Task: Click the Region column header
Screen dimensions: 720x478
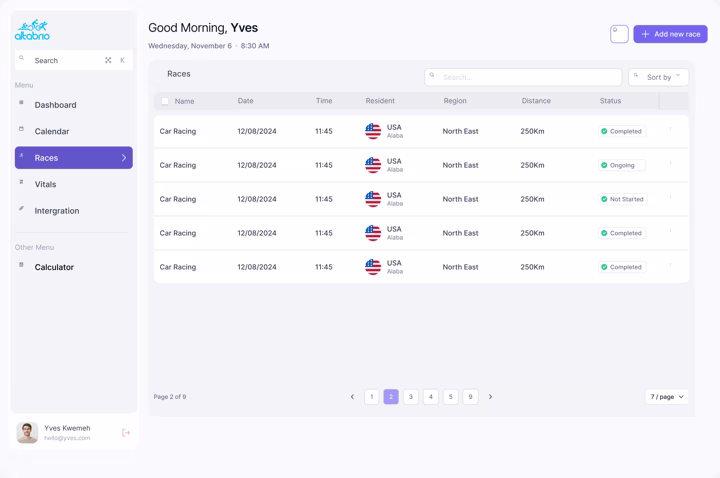Action: [455, 101]
